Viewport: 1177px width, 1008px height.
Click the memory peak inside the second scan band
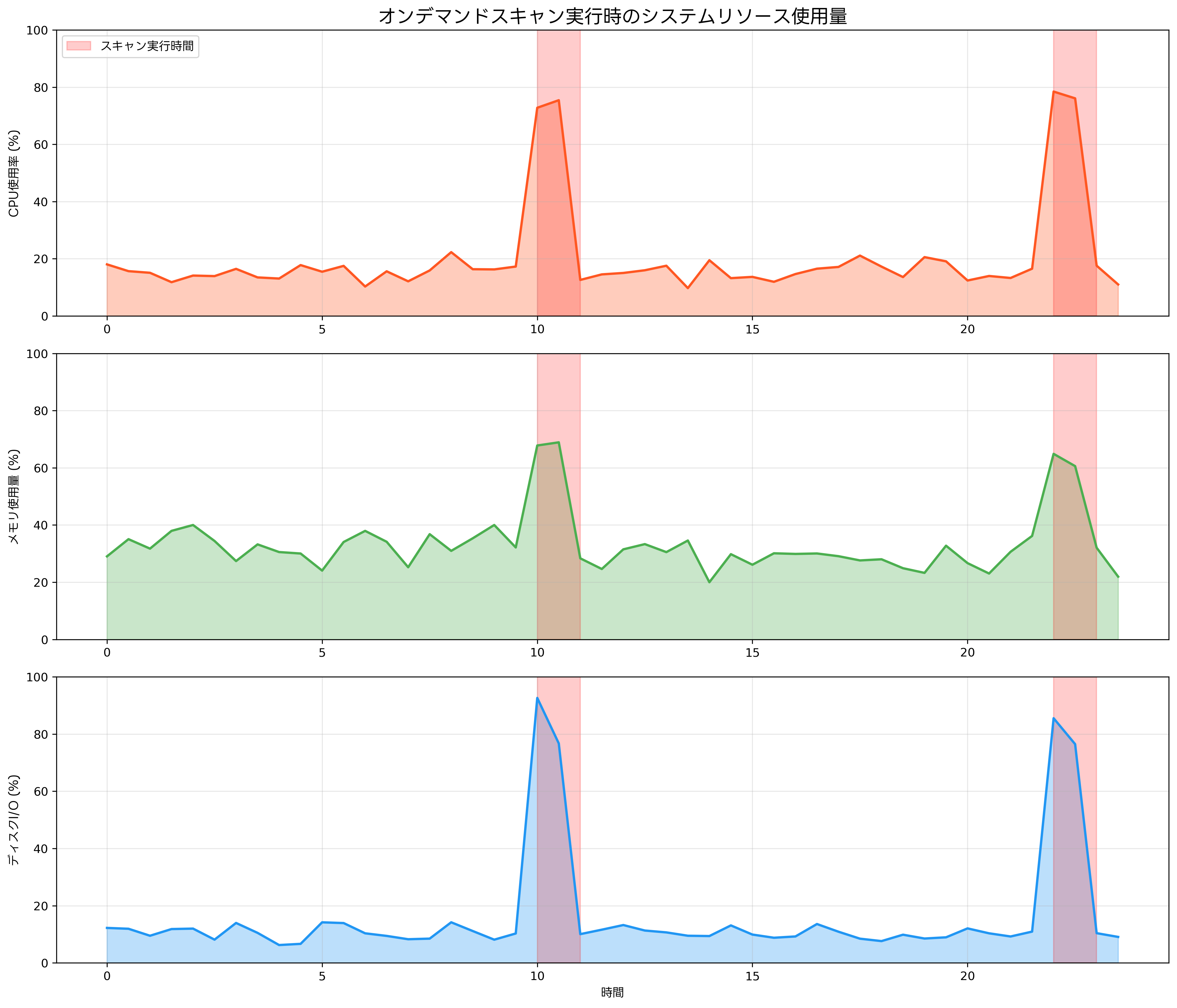click(1054, 454)
